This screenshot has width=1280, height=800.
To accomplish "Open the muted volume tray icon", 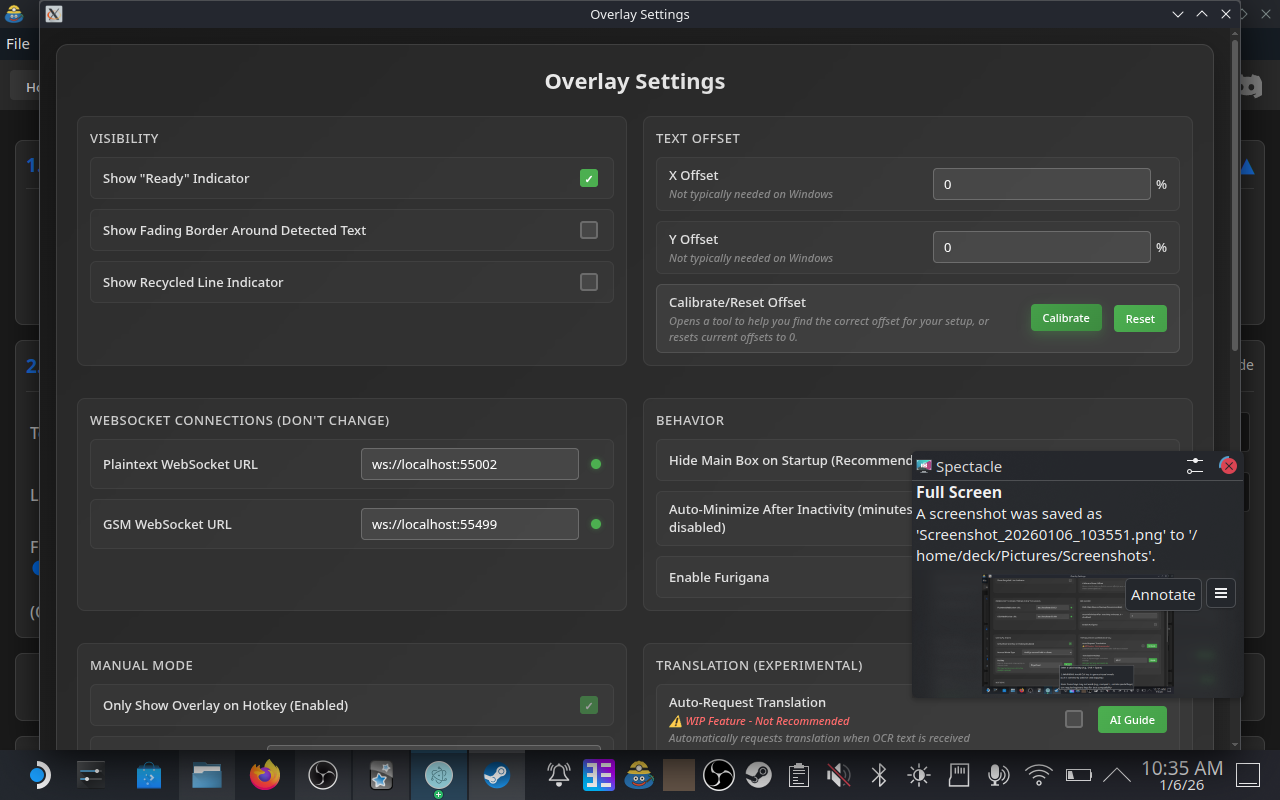I will pyautogui.click(x=839, y=775).
